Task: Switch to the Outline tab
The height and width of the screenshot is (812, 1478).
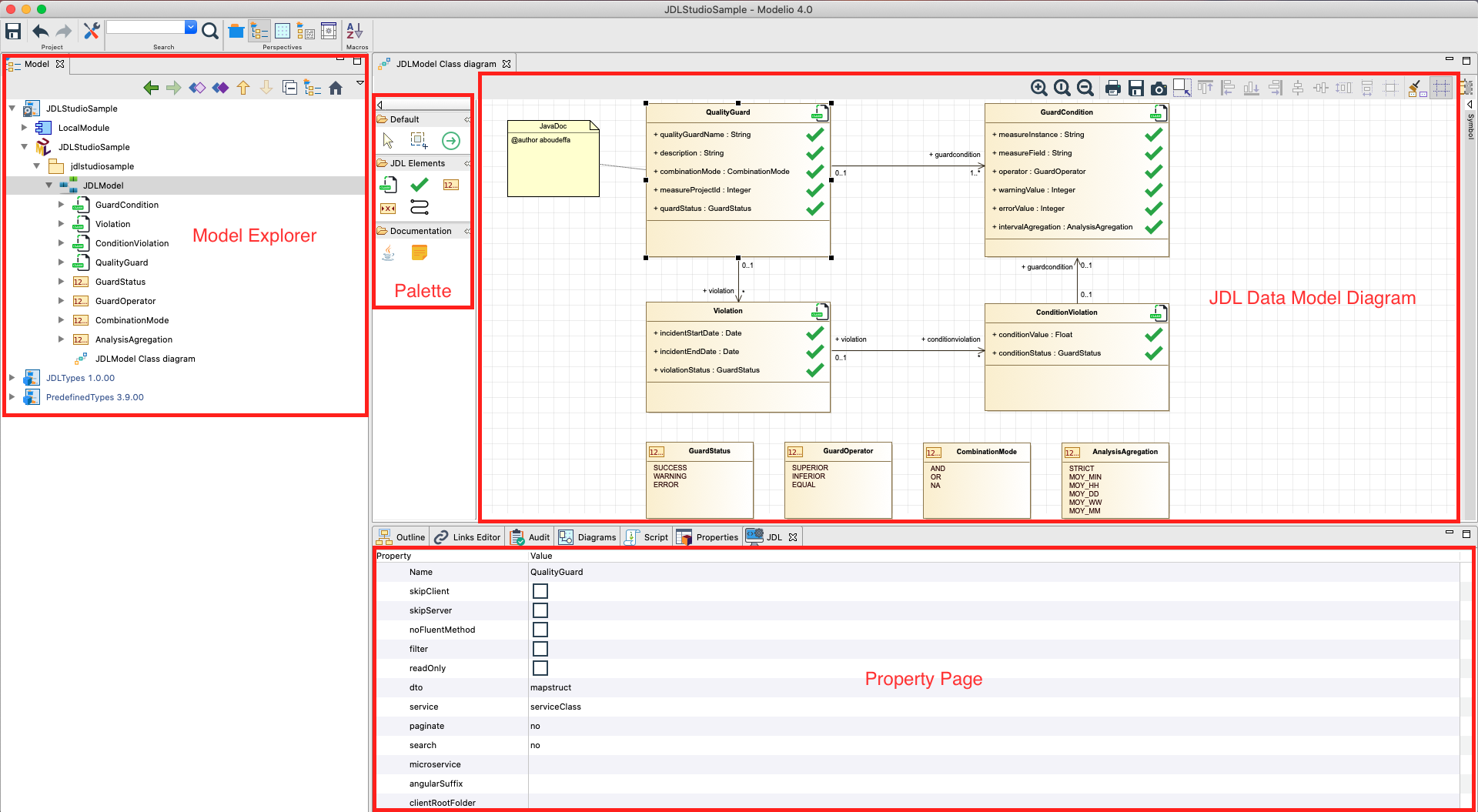Action: click(401, 537)
